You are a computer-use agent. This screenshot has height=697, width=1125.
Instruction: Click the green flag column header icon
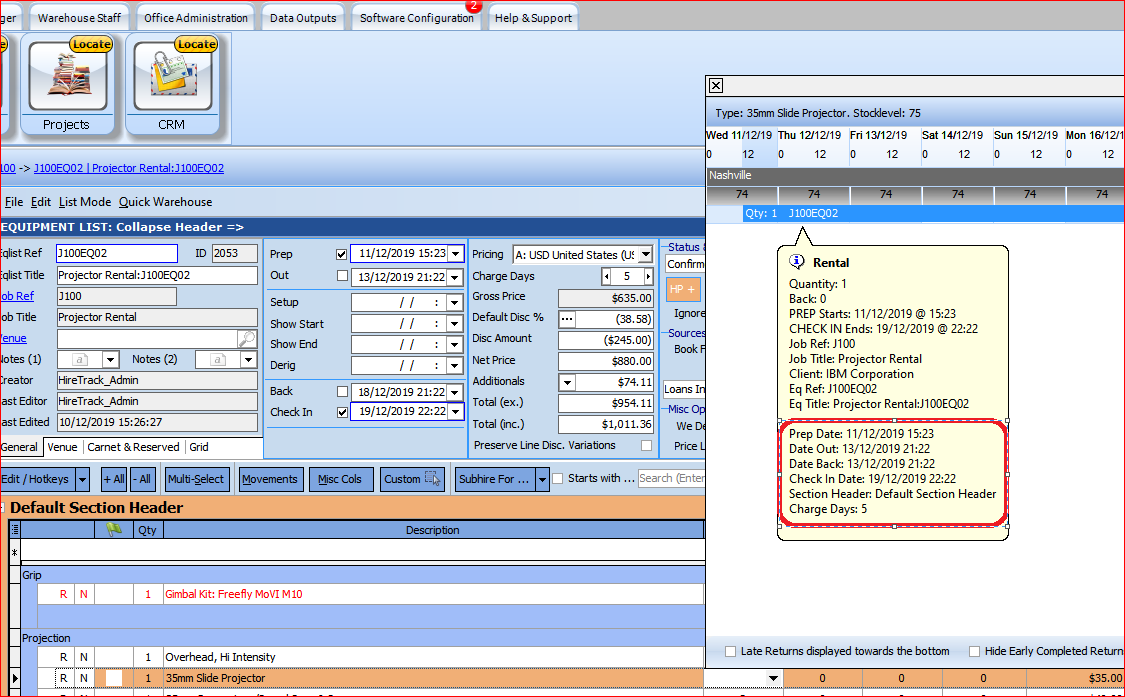114,530
